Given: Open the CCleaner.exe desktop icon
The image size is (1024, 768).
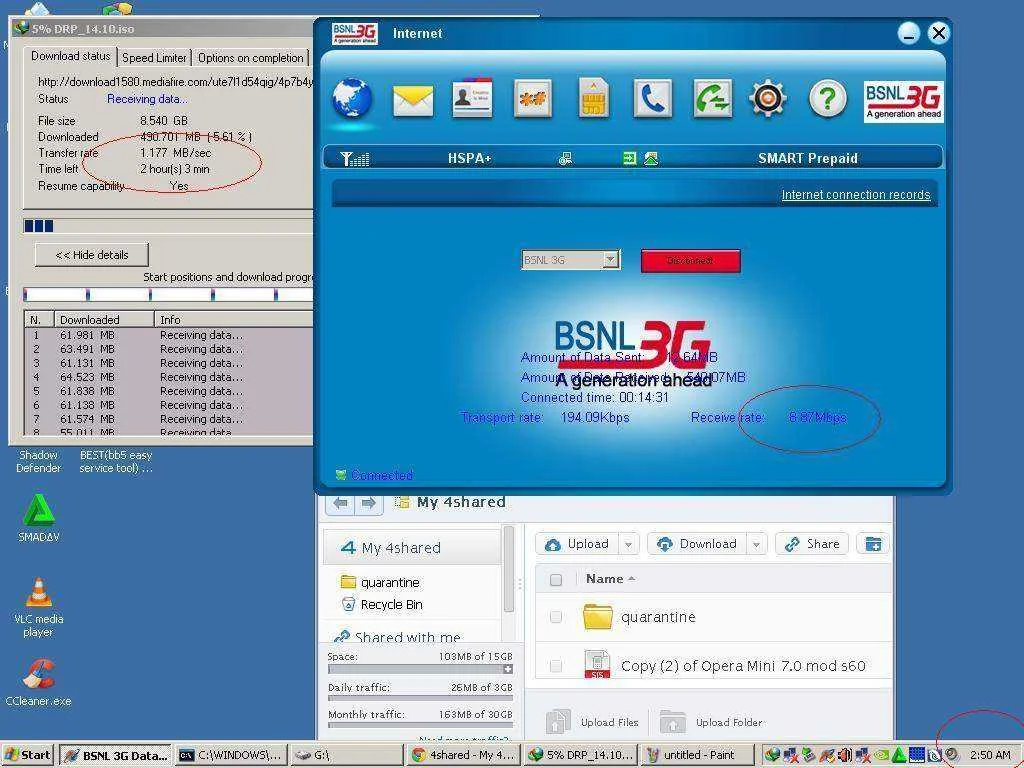Looking at the screenshot, I should [x=39, y=682].
